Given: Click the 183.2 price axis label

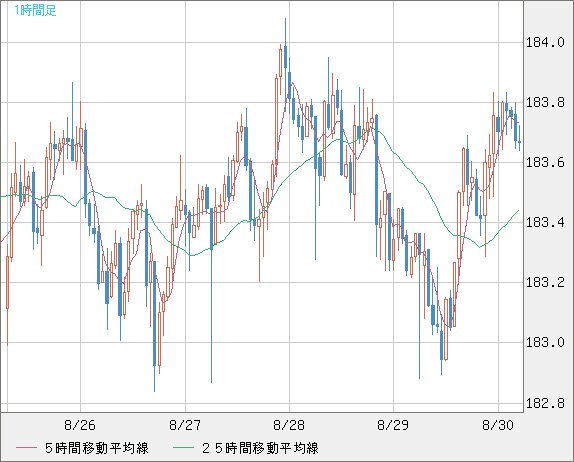Looking at the screenshot, I should (x=545, y=283).
